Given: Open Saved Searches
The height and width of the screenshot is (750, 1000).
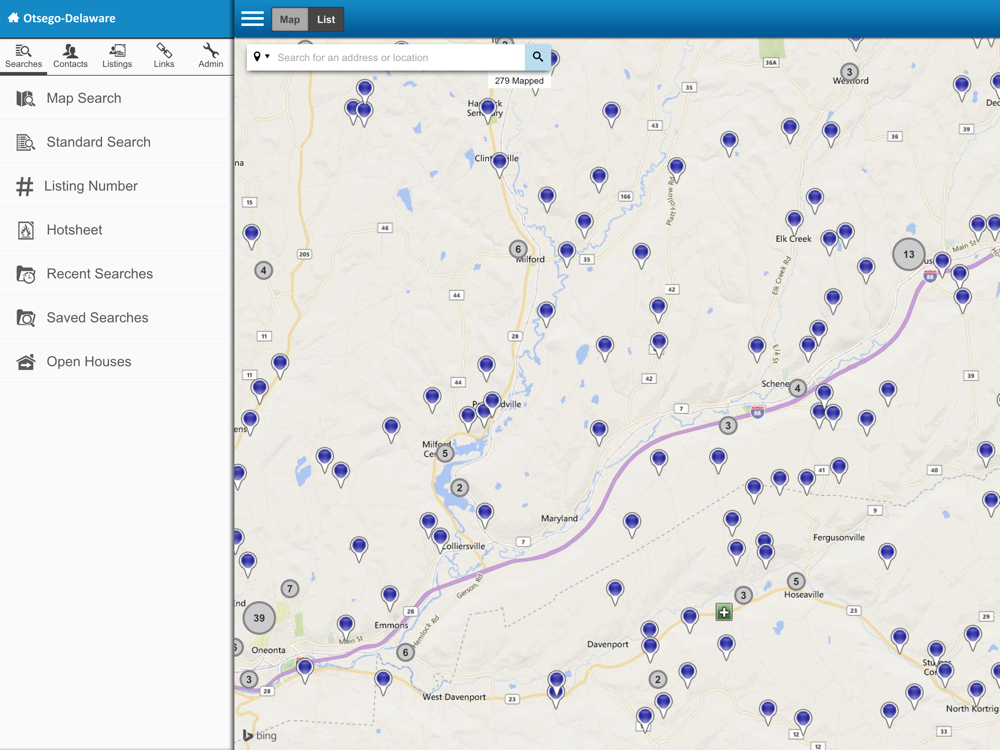Looking at the screenshot, I should point(97,318).
